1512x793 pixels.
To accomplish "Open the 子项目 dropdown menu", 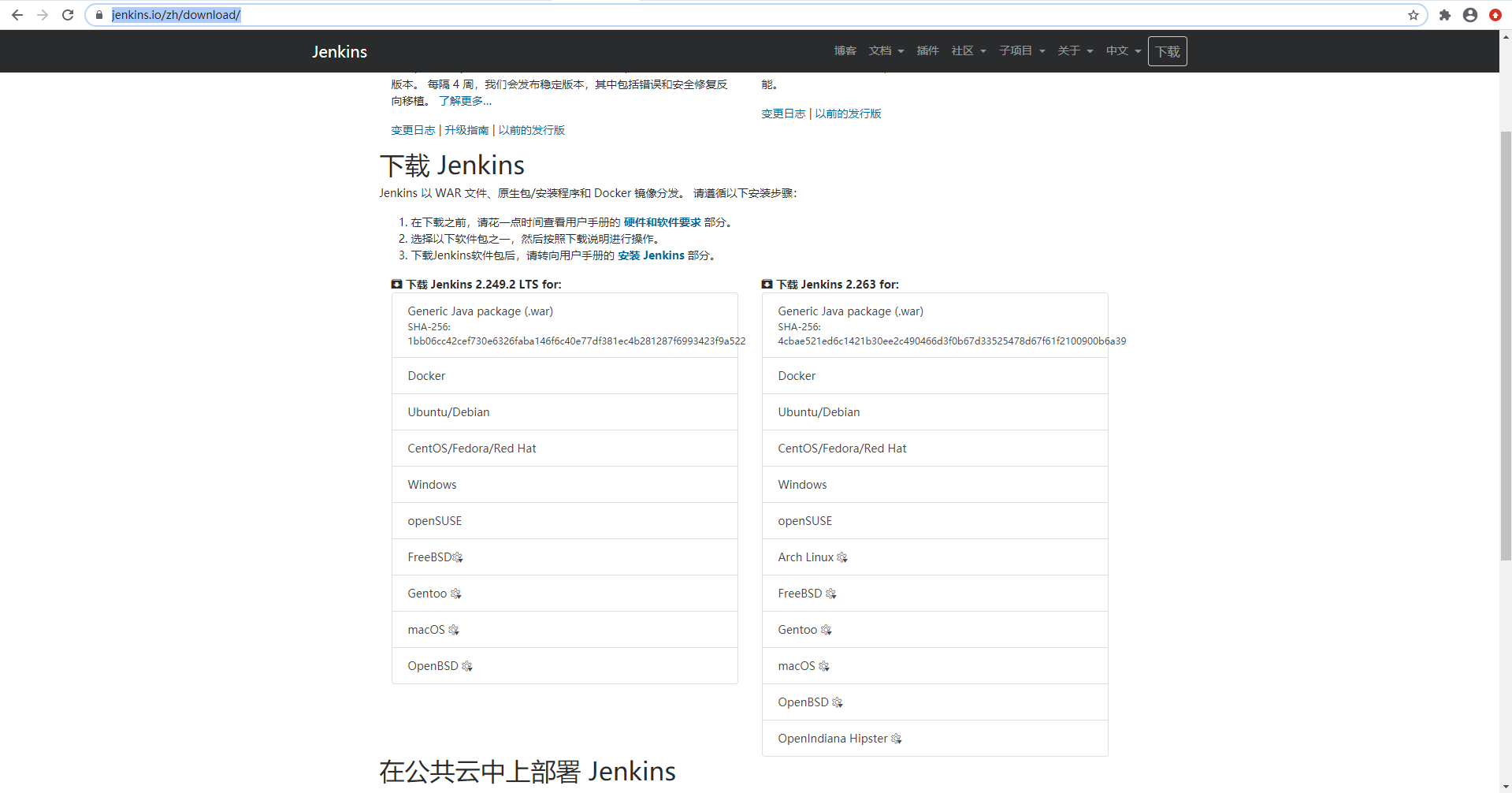I will pos(1022,50).
